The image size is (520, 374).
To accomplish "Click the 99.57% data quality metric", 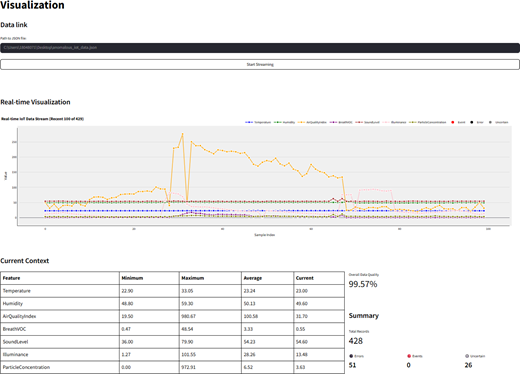I will (x=363, y=284).
